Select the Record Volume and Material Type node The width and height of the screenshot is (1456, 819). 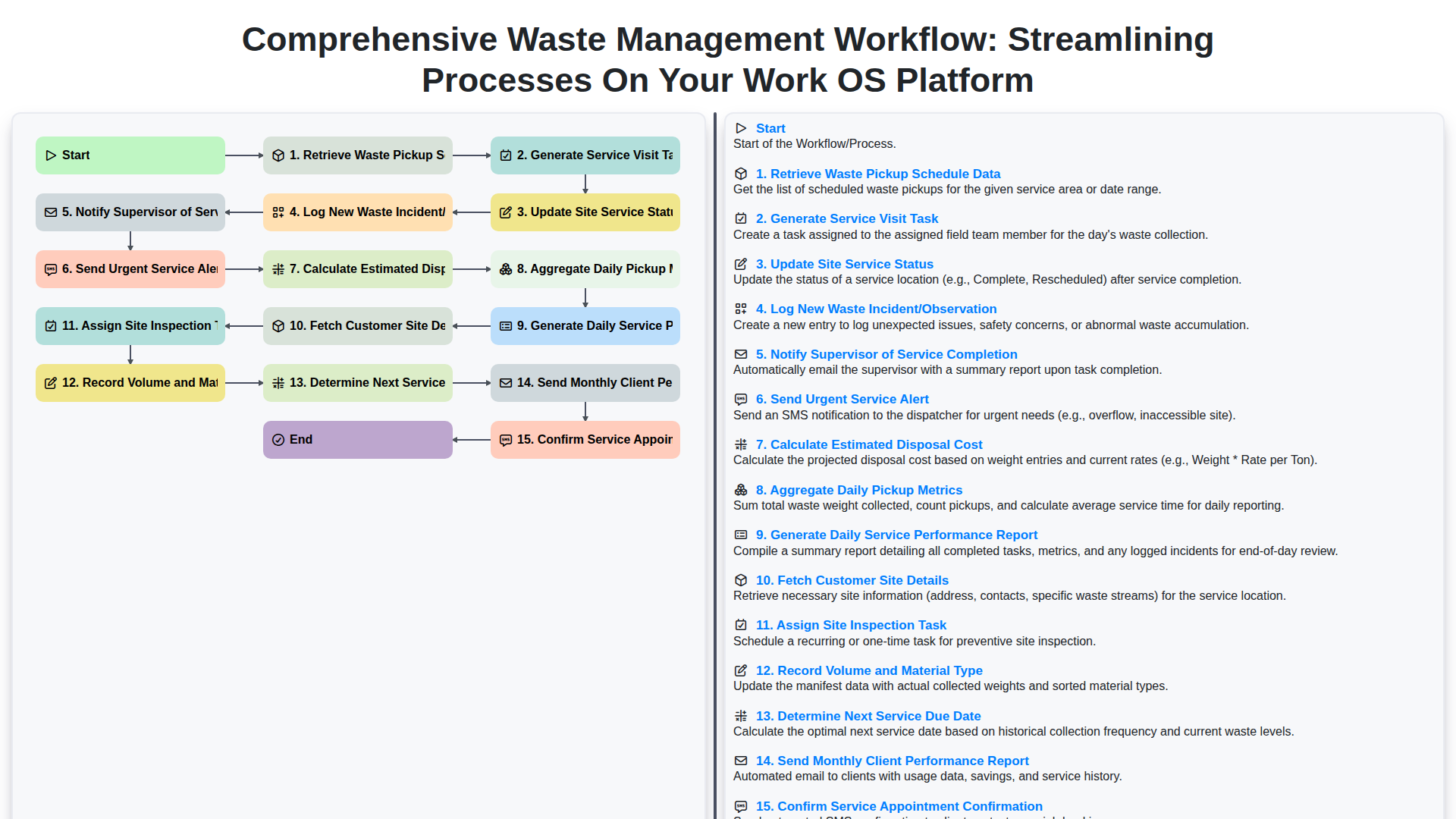click(130, 383)
